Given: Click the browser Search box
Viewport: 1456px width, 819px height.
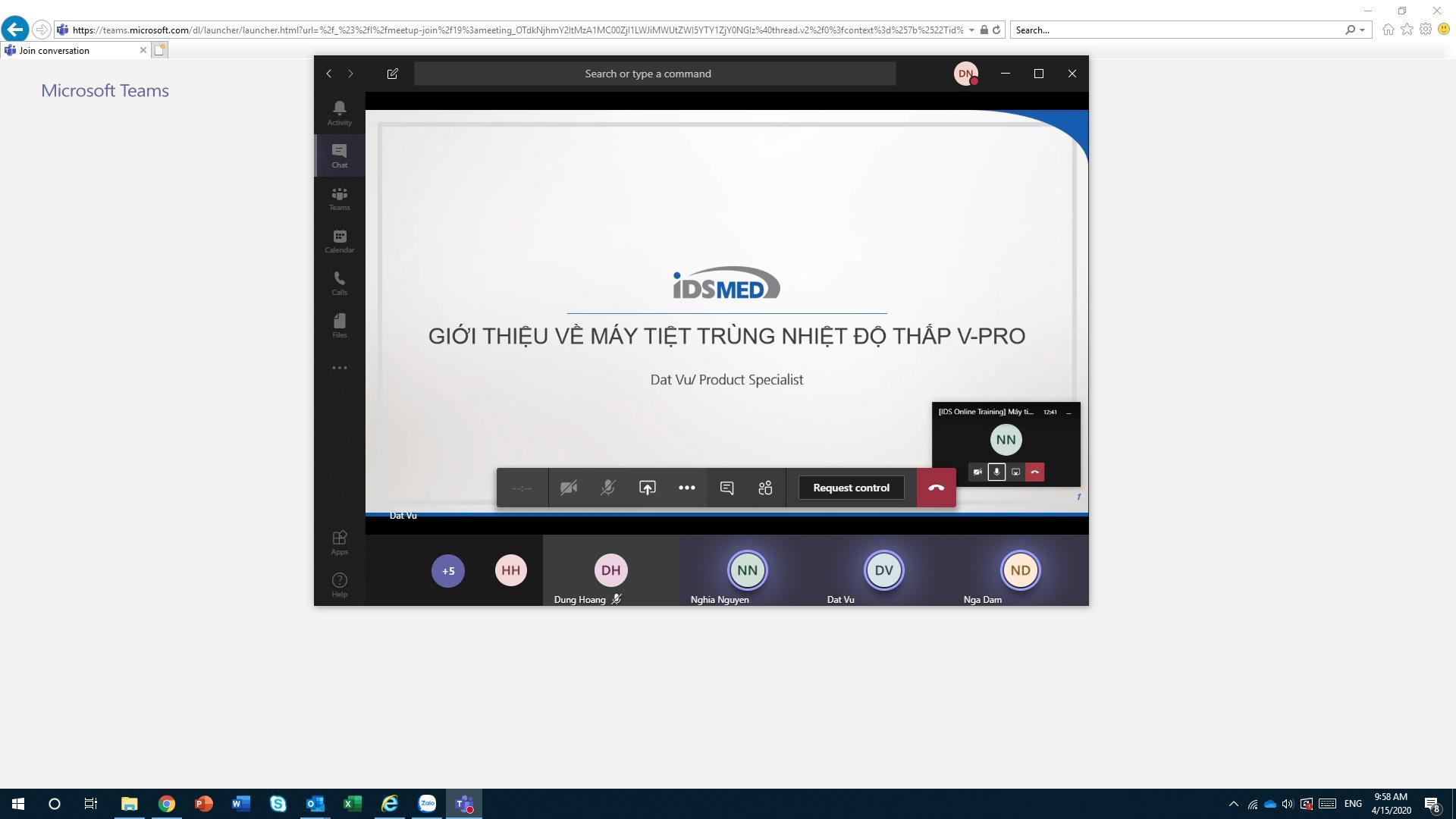Looking at the screenshot, I should 1178,30.
